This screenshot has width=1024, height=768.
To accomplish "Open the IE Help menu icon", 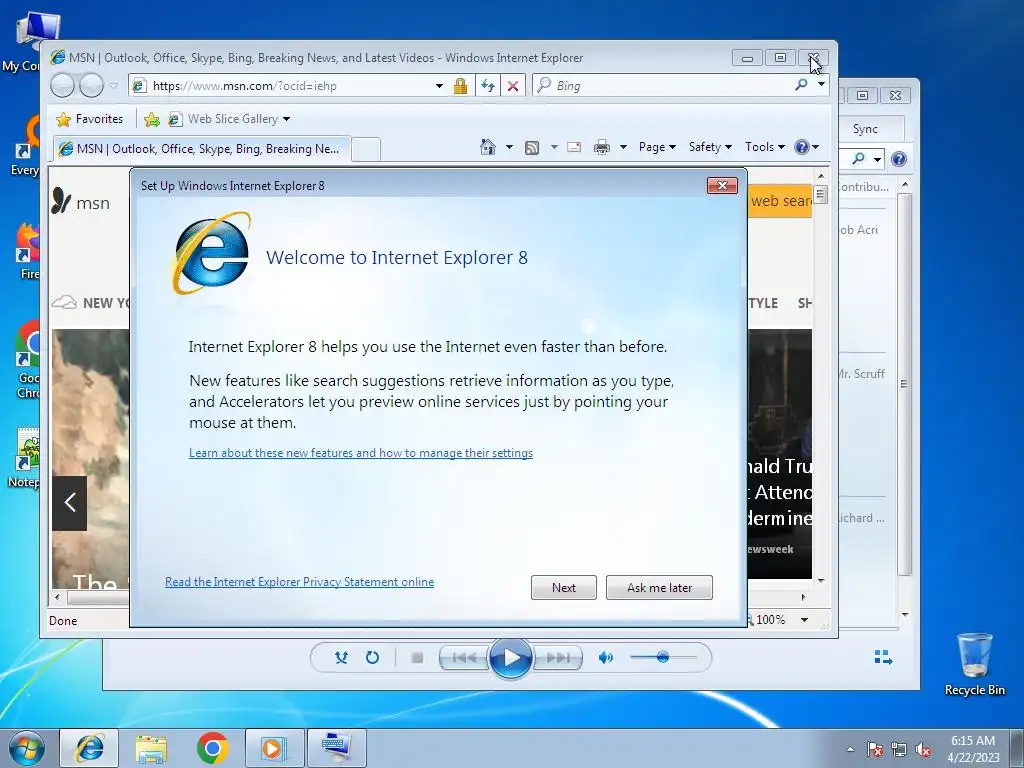I will coord(807,147).
